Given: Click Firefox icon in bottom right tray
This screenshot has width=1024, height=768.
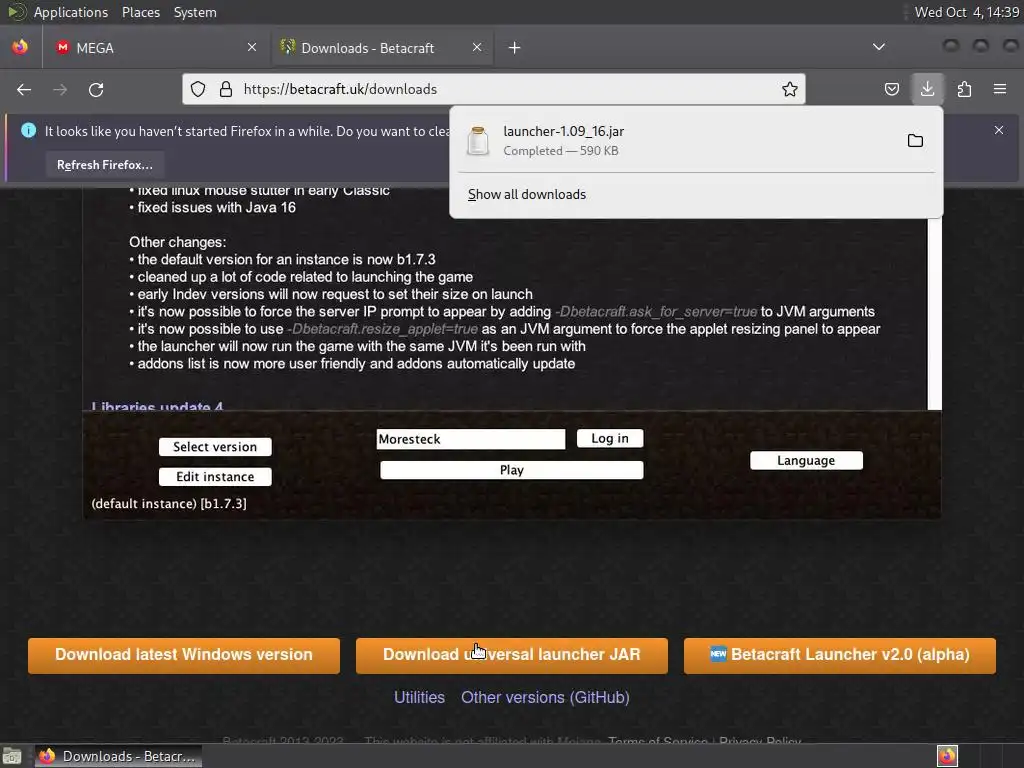Looking at the screenshot, I should [947, 756].
